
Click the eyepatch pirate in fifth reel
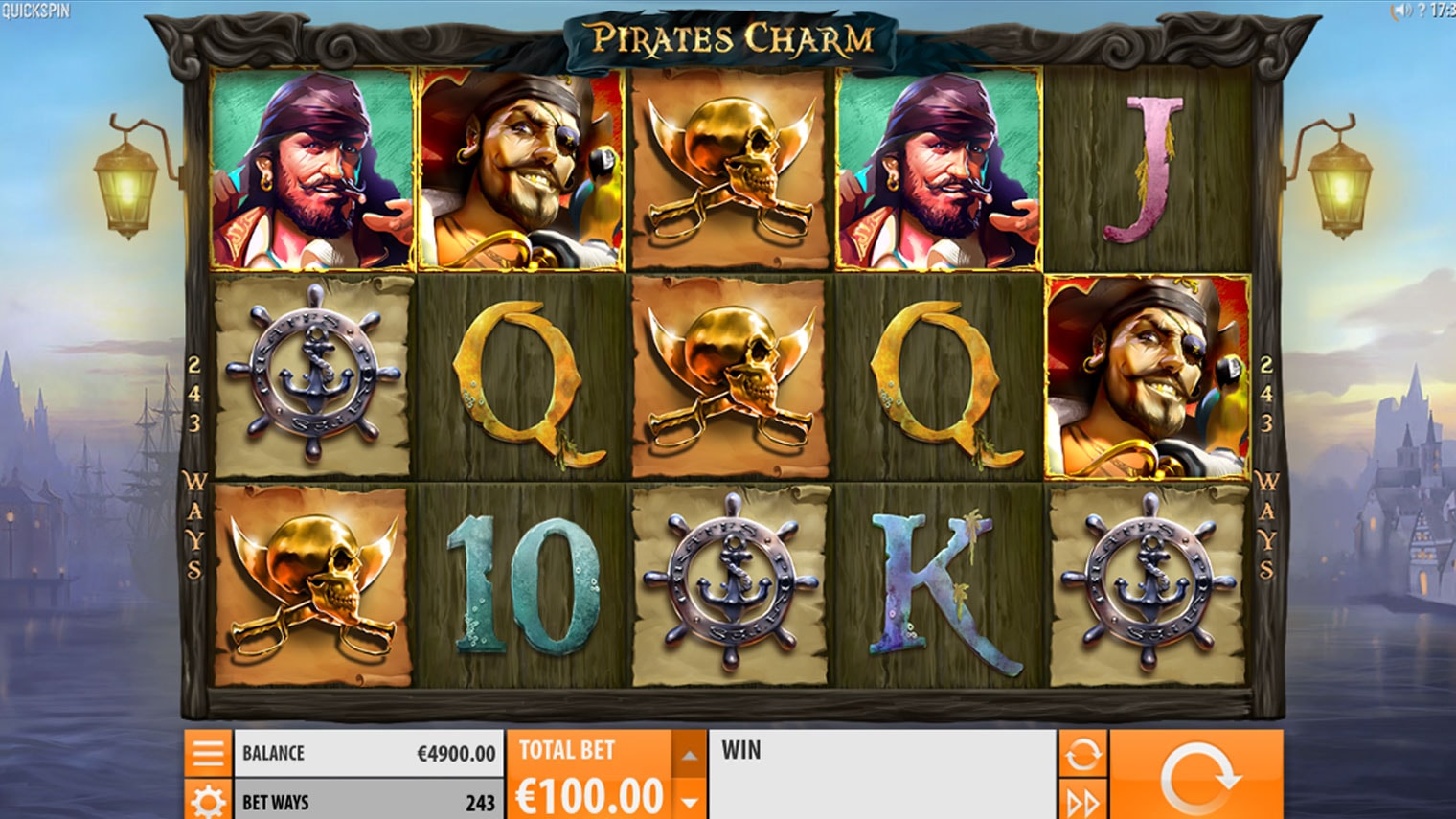click(x=1148, y=376)
